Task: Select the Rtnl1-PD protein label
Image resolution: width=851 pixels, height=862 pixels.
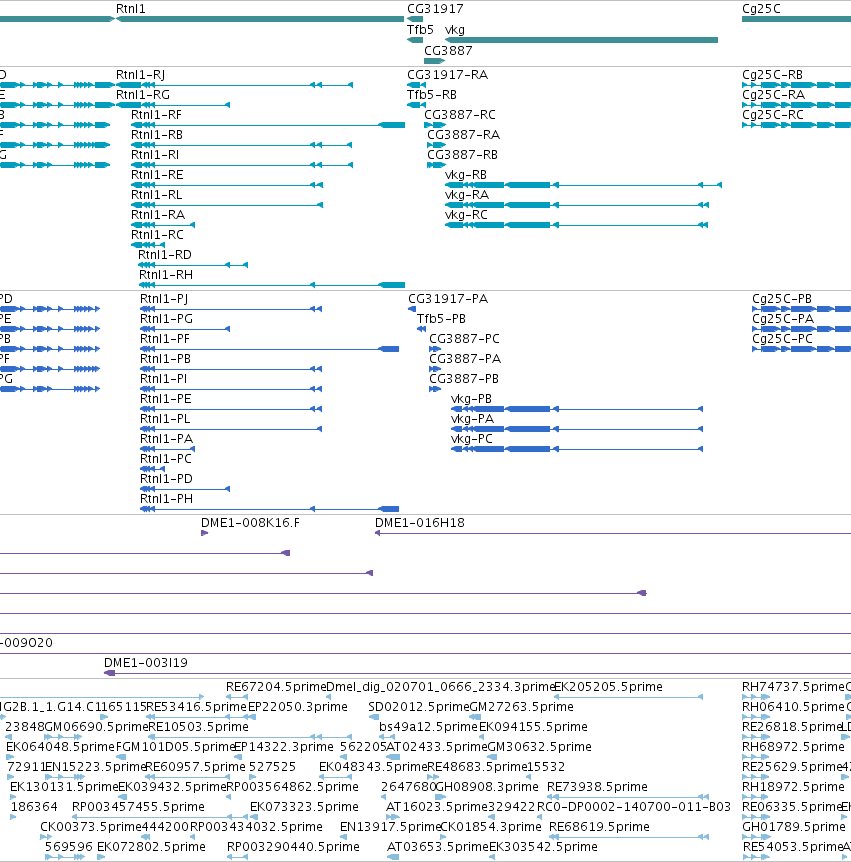Action: tap(167, 479)
